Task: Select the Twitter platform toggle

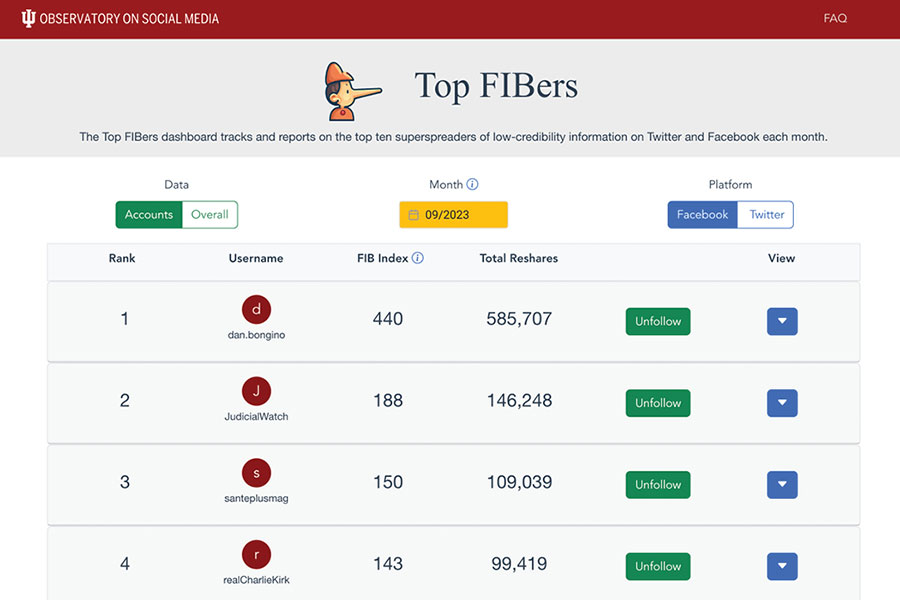Action: pos(766,215)
